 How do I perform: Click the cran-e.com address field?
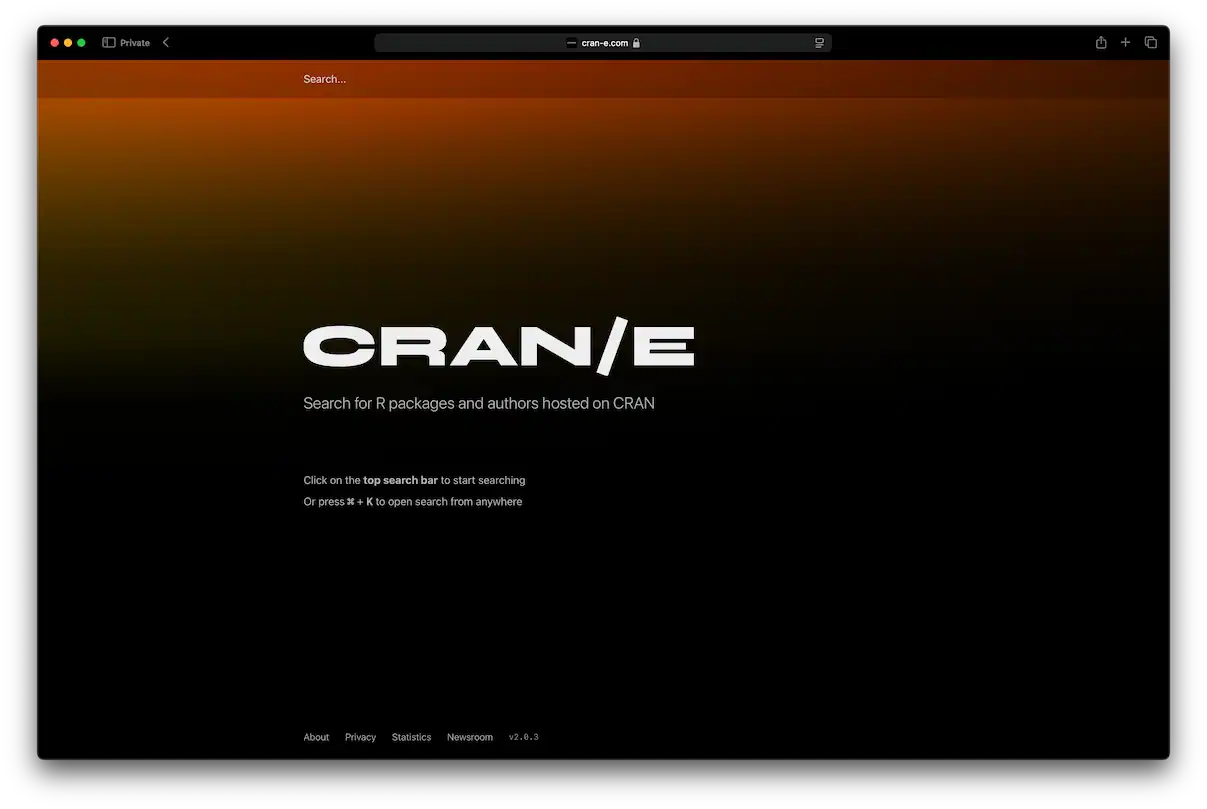point(604,43)
